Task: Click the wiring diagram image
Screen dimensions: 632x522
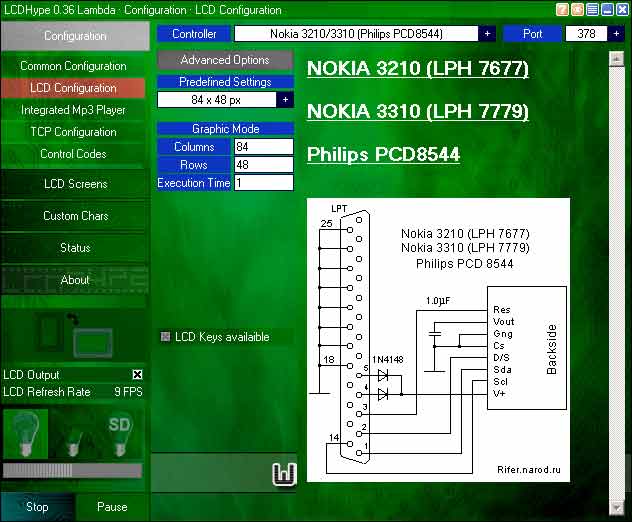Action: 439,340
